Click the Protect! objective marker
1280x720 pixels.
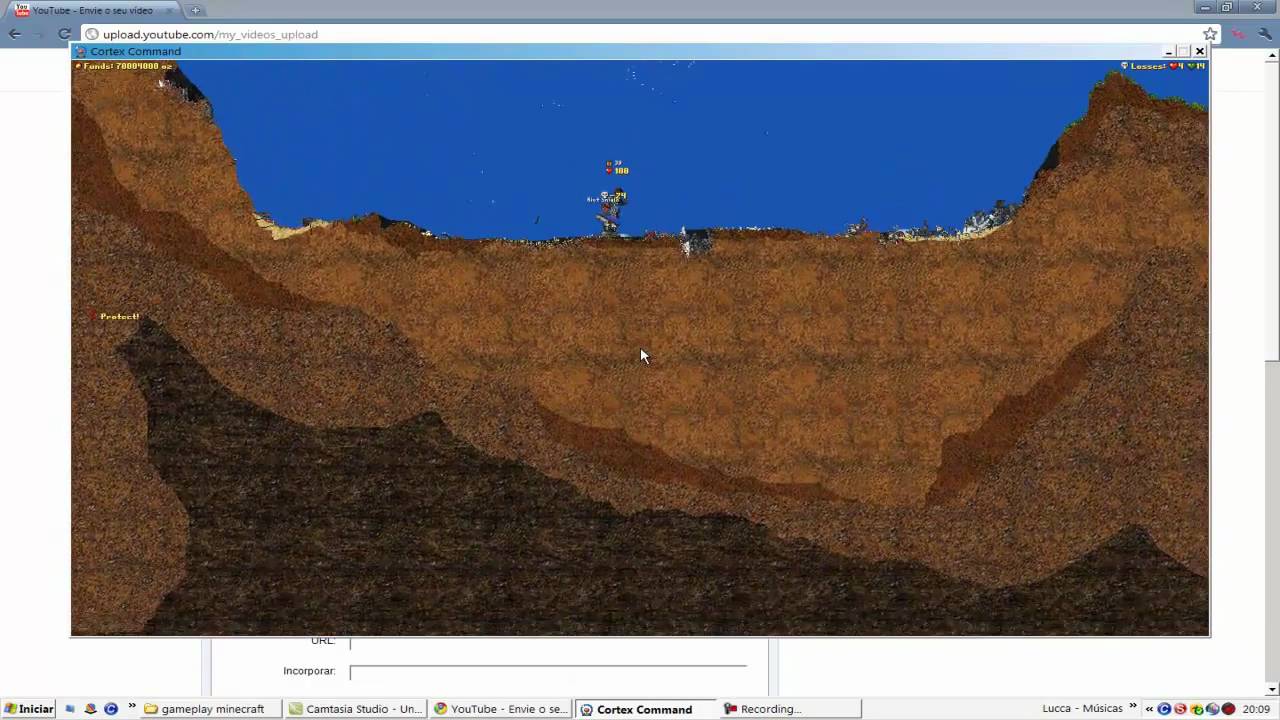coord(114,316)
